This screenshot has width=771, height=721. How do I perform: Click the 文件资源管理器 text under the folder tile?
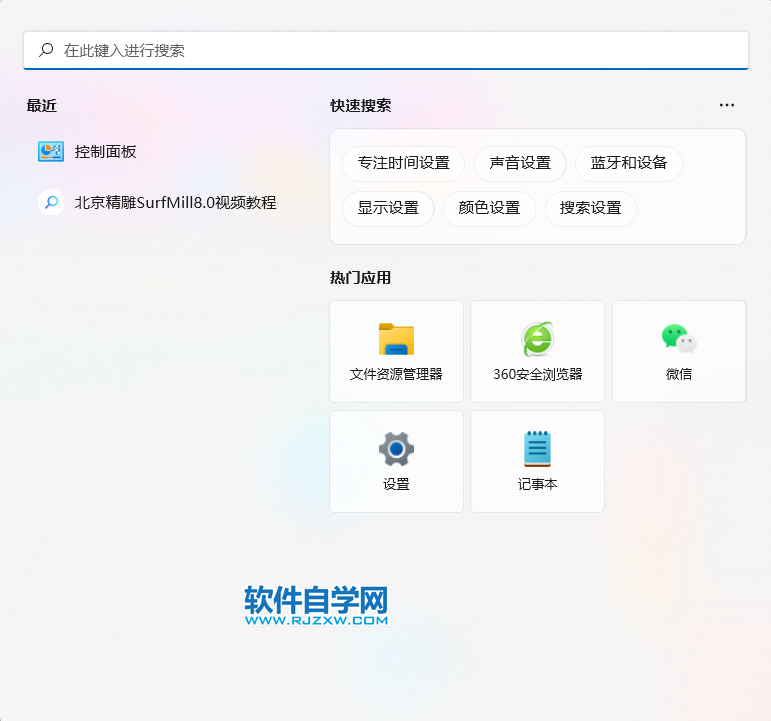(396, 374)
